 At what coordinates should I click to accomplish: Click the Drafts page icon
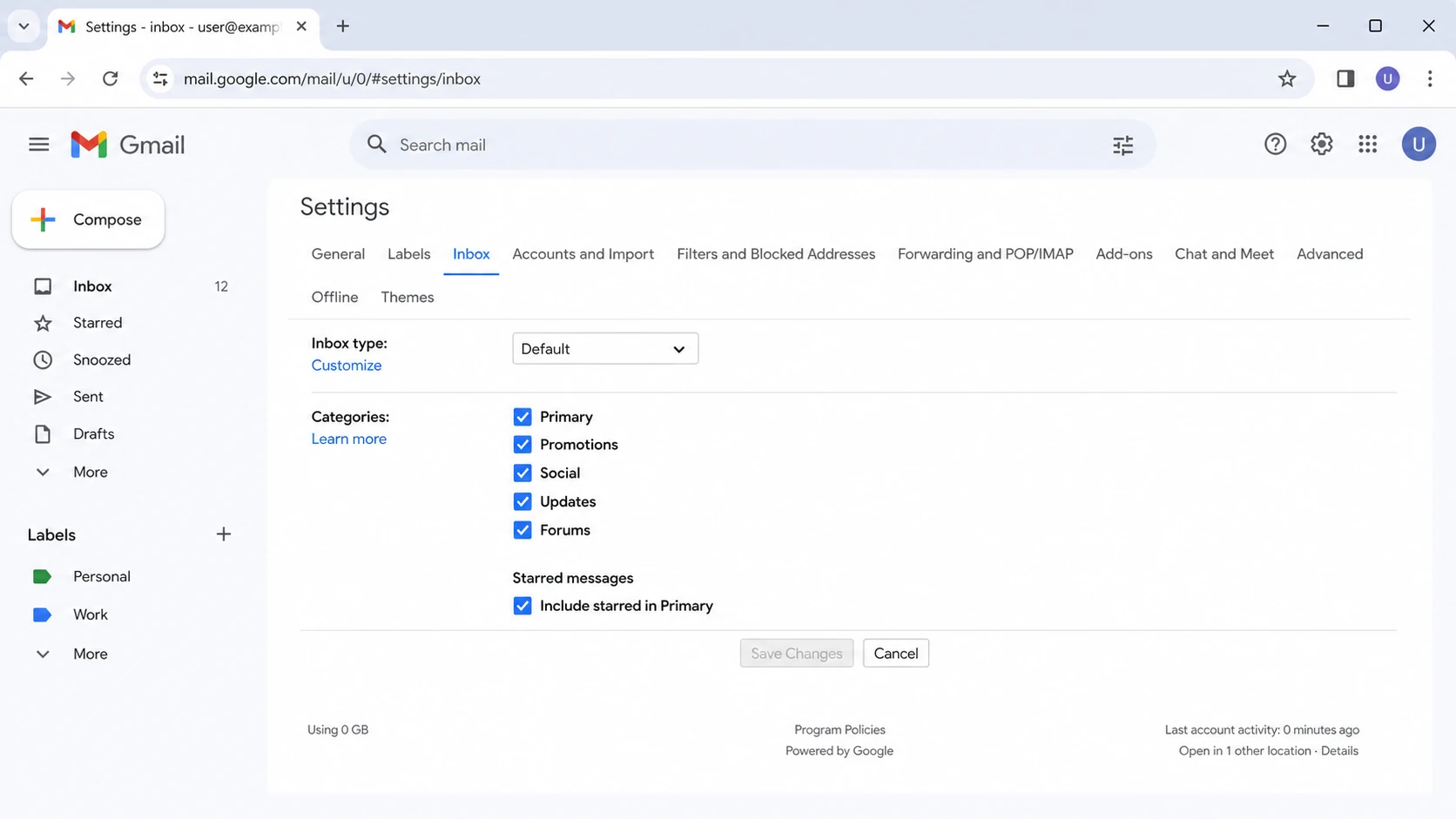[43, 433]
